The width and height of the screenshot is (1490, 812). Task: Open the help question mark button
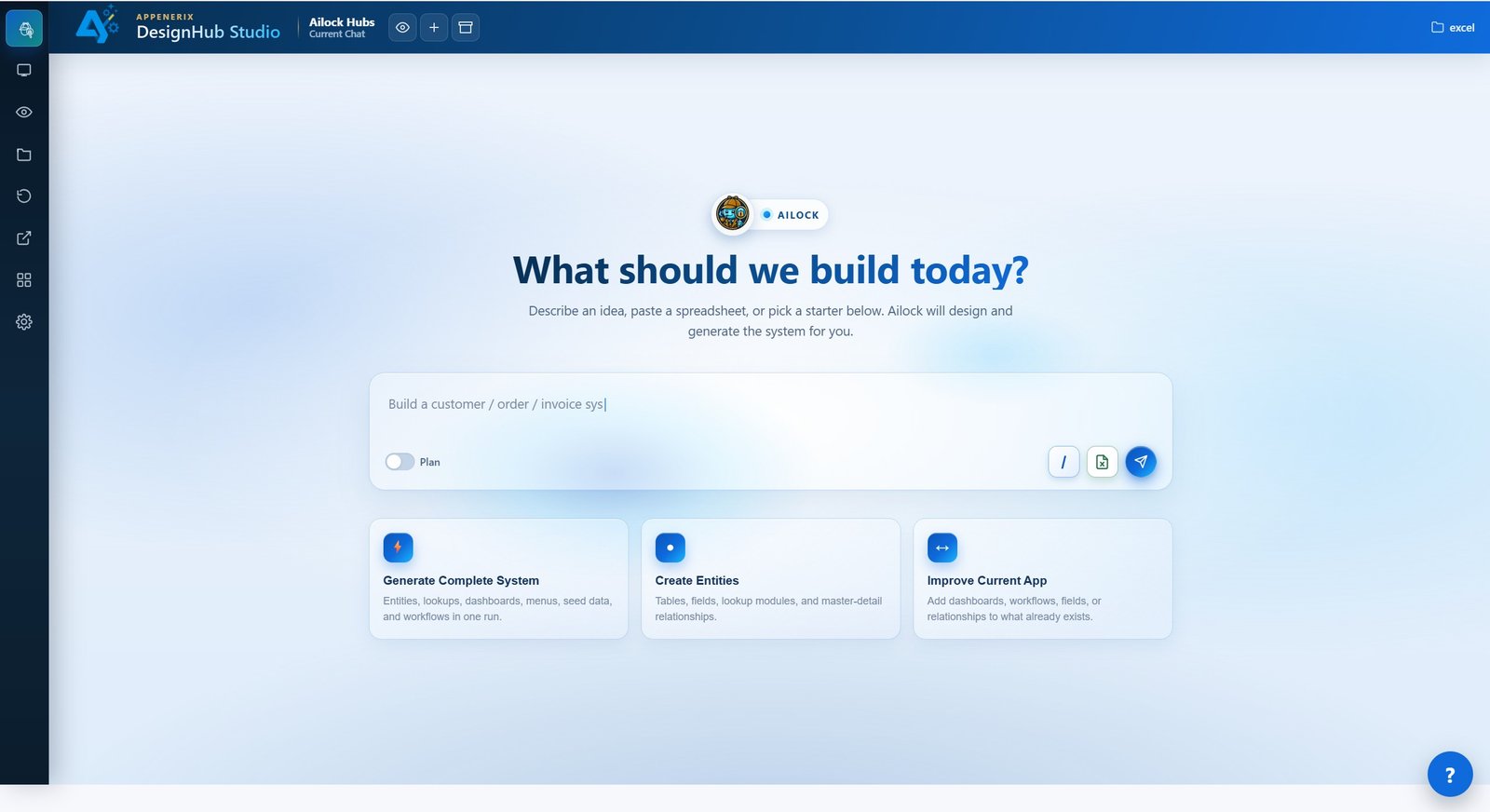point(1450,774)
